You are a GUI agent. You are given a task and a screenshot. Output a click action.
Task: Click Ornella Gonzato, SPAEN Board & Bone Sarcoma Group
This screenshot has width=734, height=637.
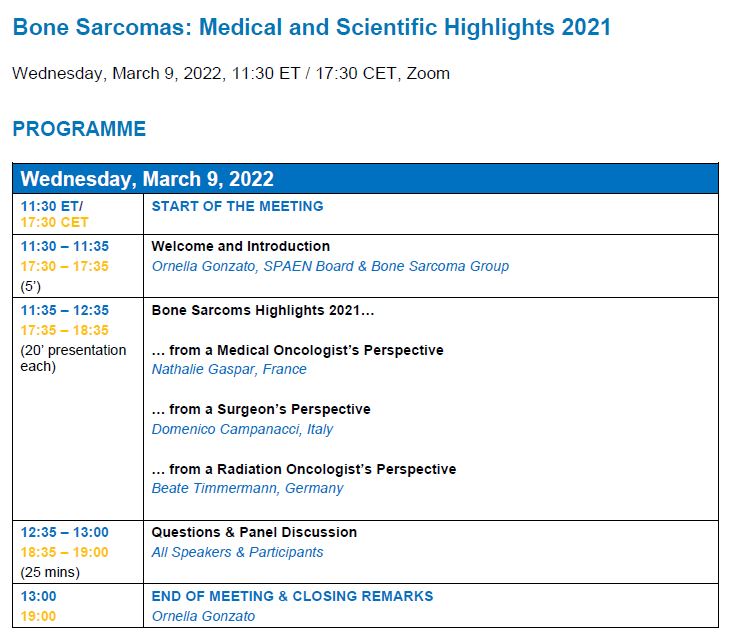coord(330,266)
